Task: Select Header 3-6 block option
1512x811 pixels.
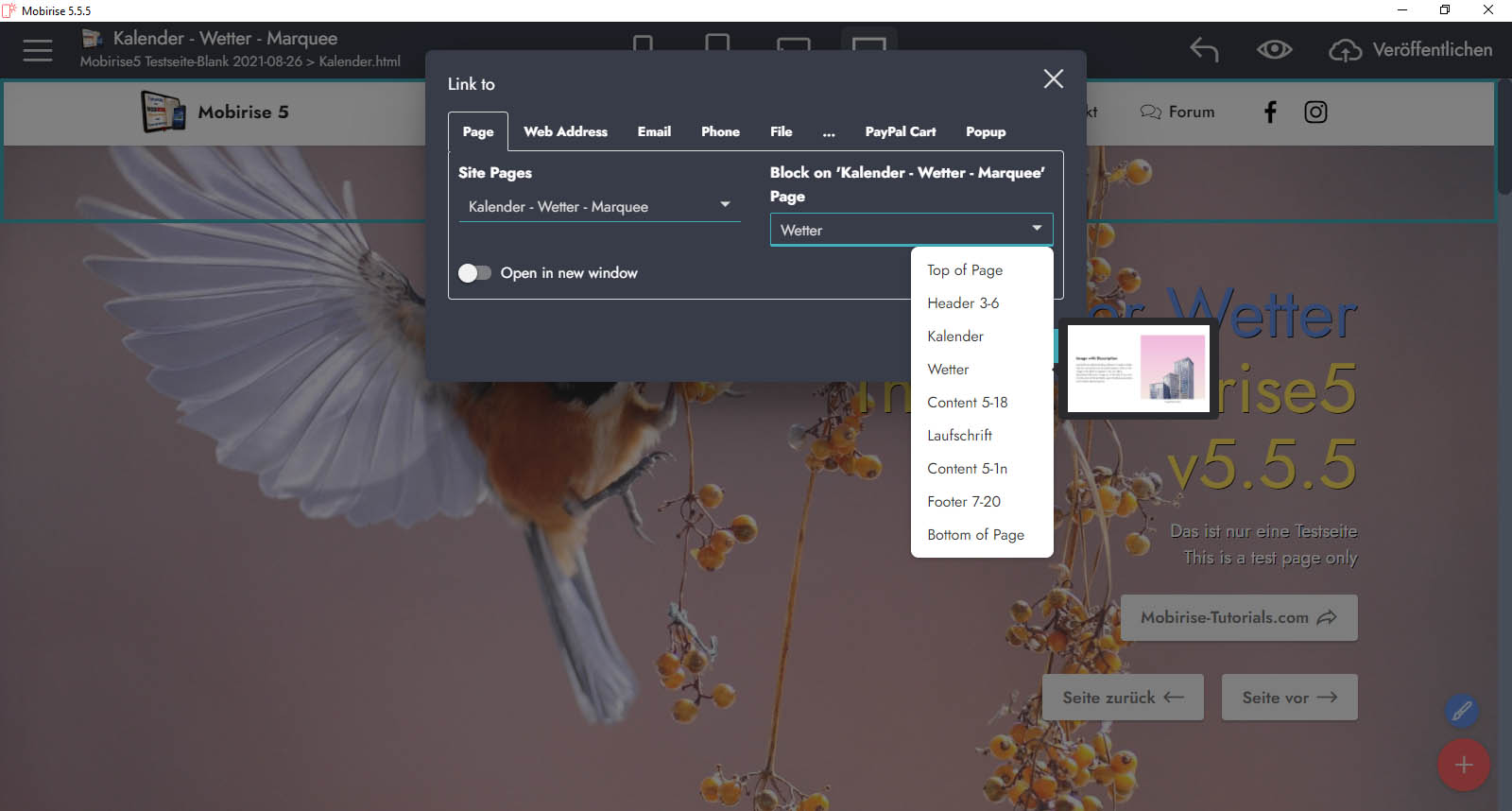Action: tap(982, 303)
